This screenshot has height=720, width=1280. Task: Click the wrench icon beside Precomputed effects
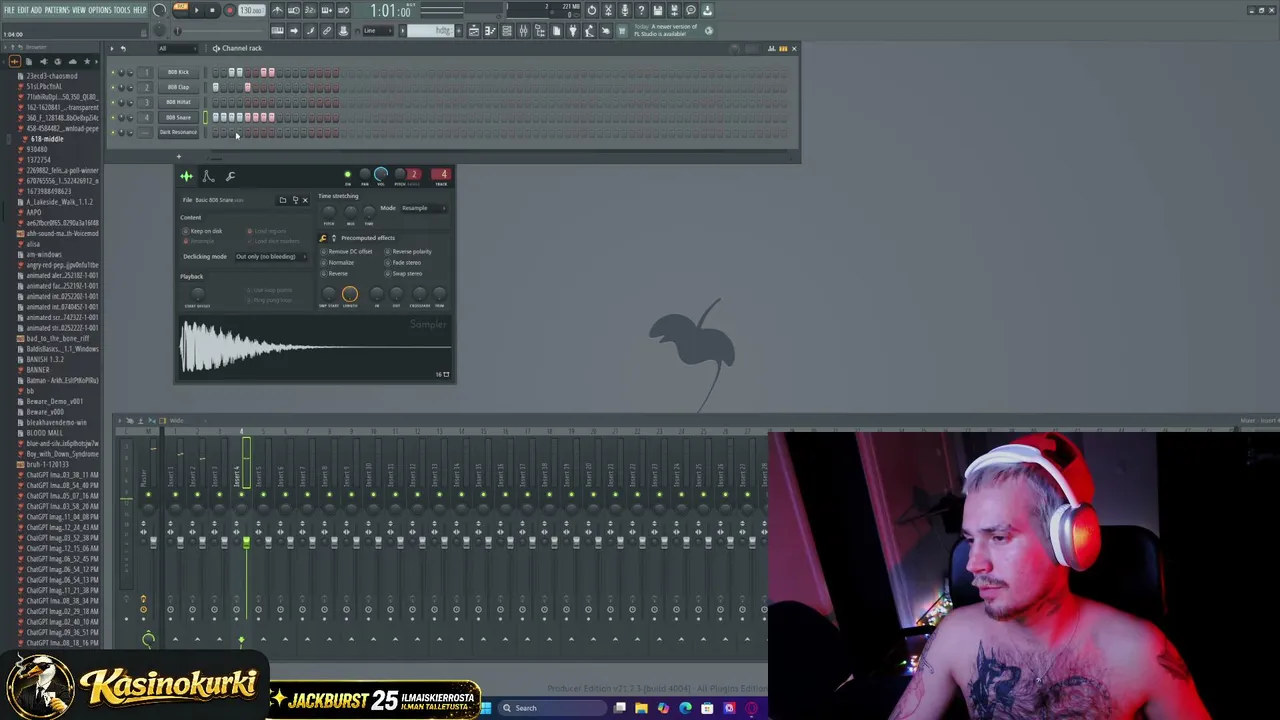coord(322,238)
